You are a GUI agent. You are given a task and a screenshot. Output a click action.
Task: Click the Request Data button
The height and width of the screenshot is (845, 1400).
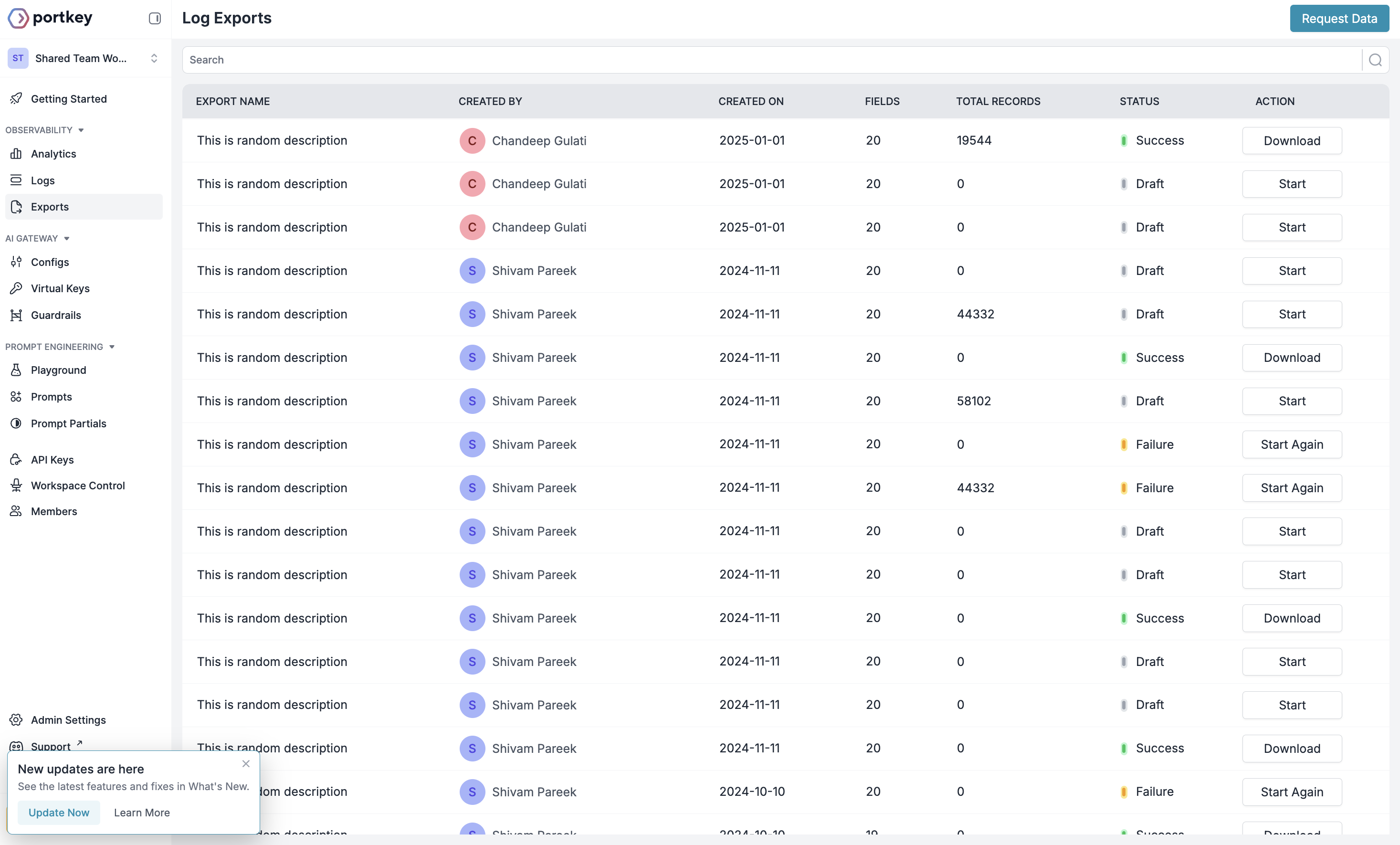(1339, 18)
